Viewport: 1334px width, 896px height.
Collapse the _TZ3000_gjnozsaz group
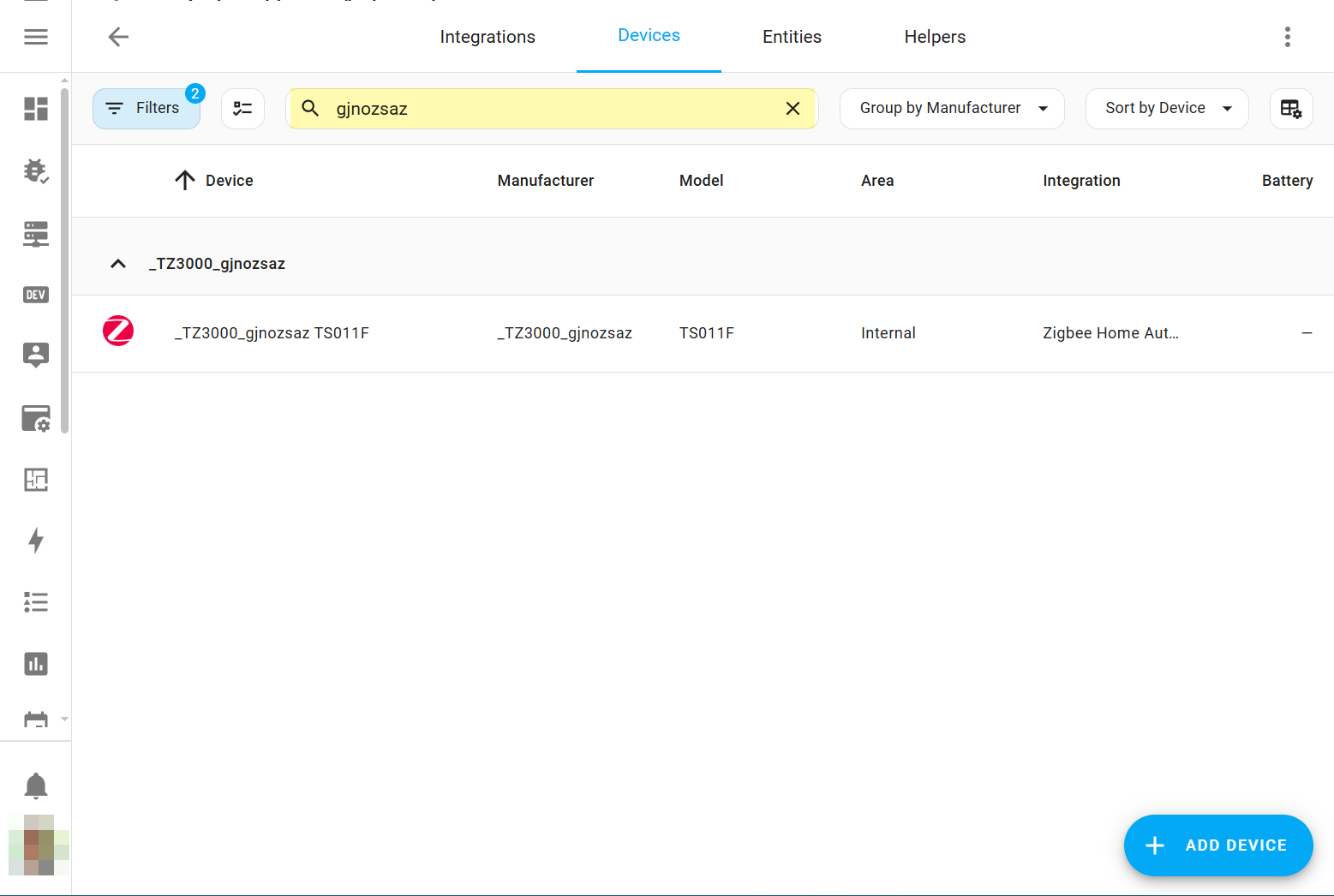tap(118, 264)
